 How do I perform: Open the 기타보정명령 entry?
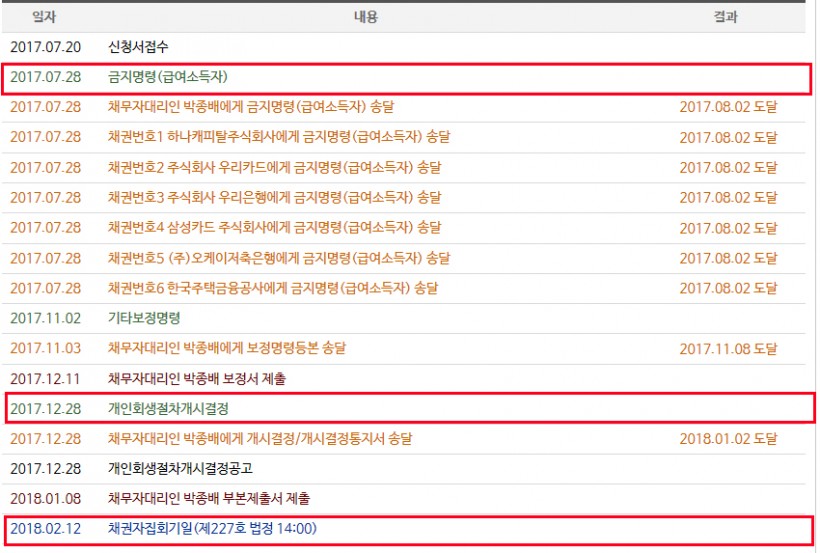click(x=144, y=318)
